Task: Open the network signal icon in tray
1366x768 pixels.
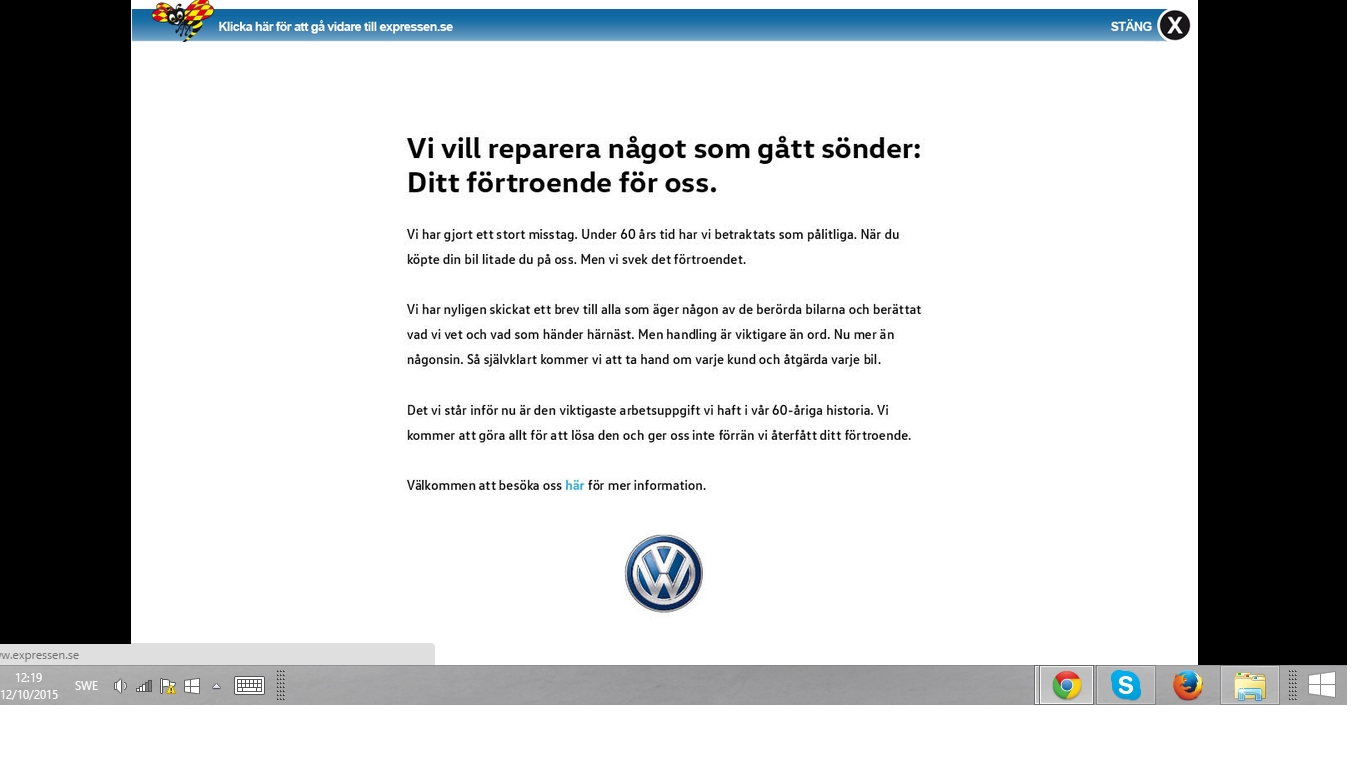Action: 144,686
